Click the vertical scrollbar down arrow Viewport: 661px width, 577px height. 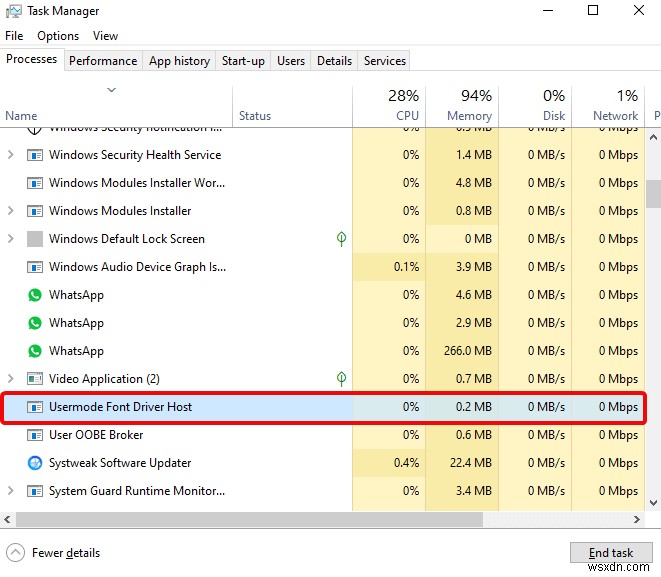click(x=653, y=503)
